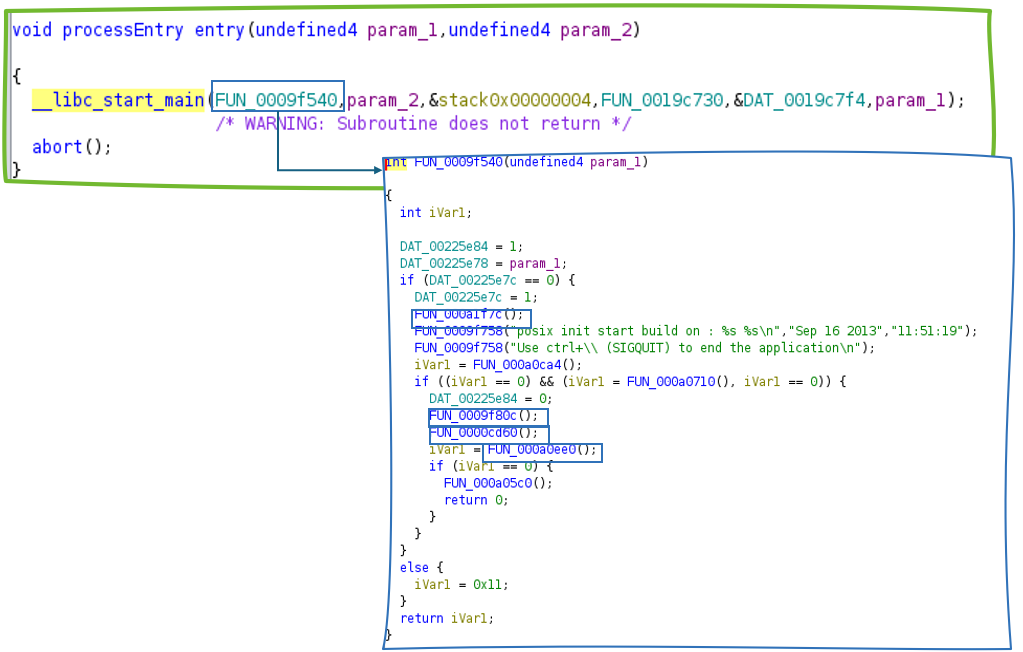The width and height of the screenshot is (1023, 652).
Task: Click stack0x00000004 argument
Action: tap(514, 100)
